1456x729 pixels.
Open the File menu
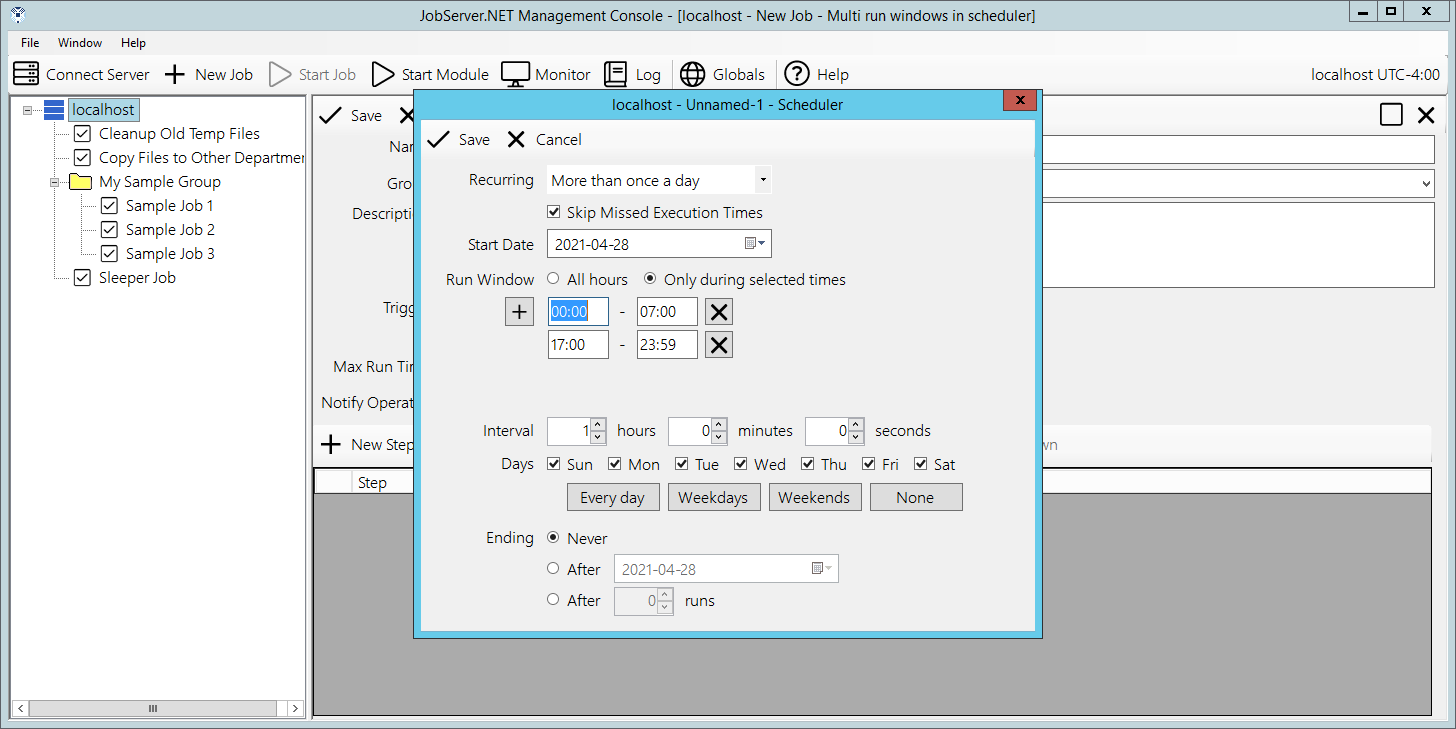29,43
